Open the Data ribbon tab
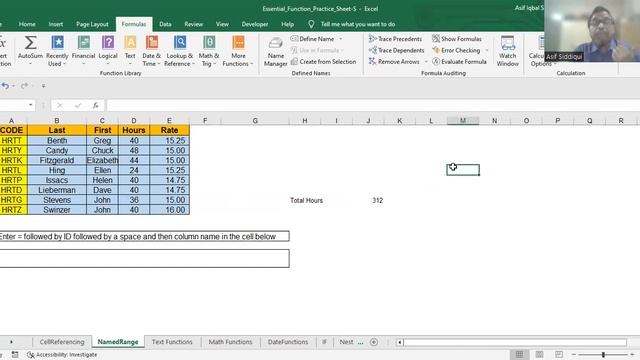The width and height of the screenshot is (640, 360). pyautogui.click(x=165, y=24)
